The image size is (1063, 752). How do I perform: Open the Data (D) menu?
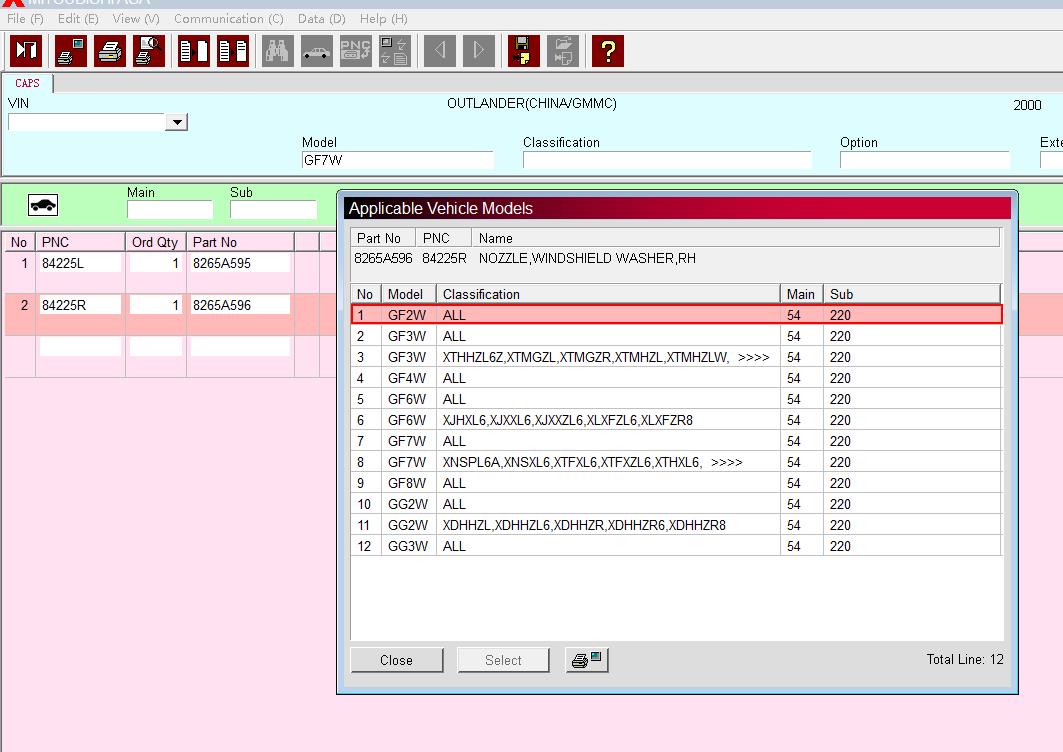pyautogui.click(x=321, y=19)
